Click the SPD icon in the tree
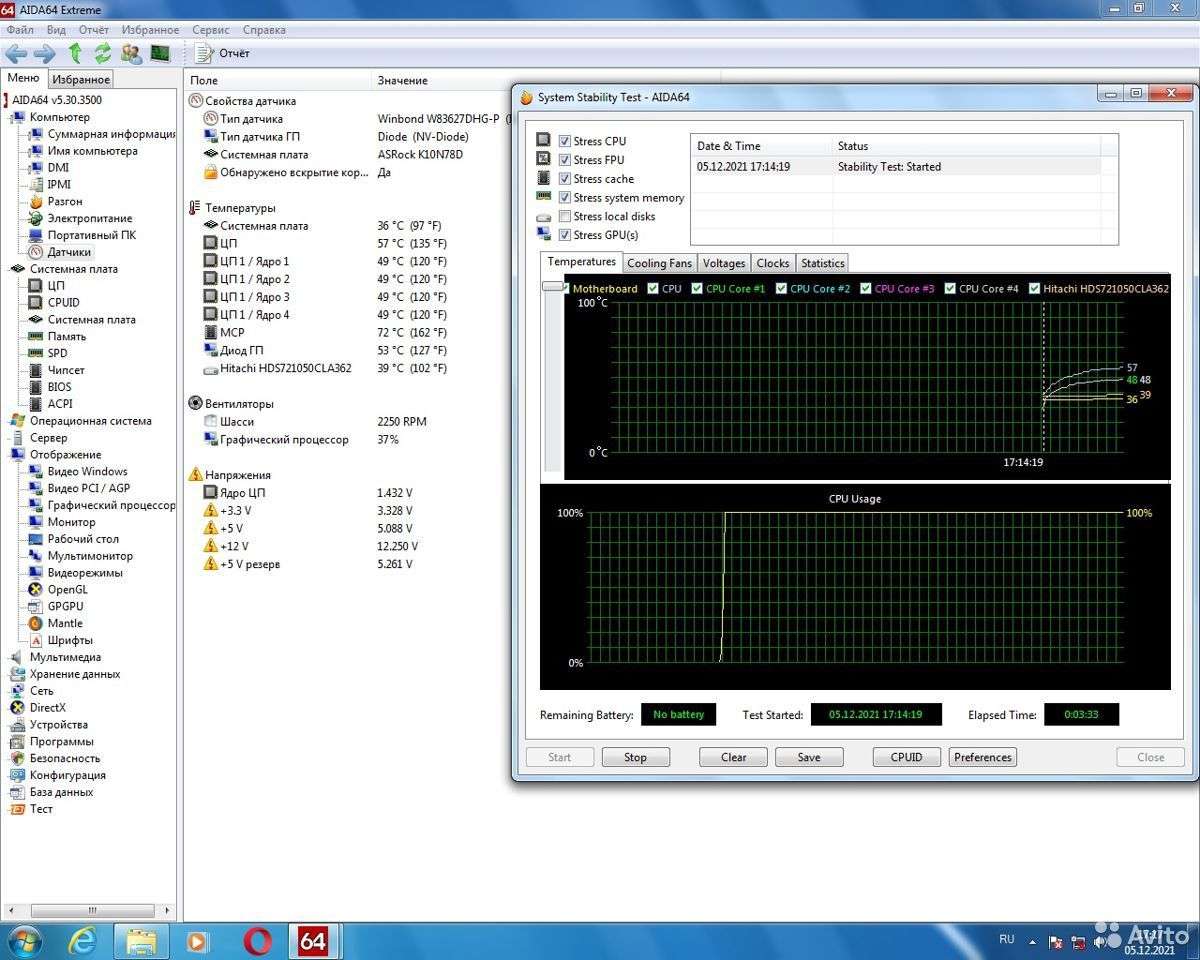The width and height of the screenshot is (1200, 960). click(36, 353)
